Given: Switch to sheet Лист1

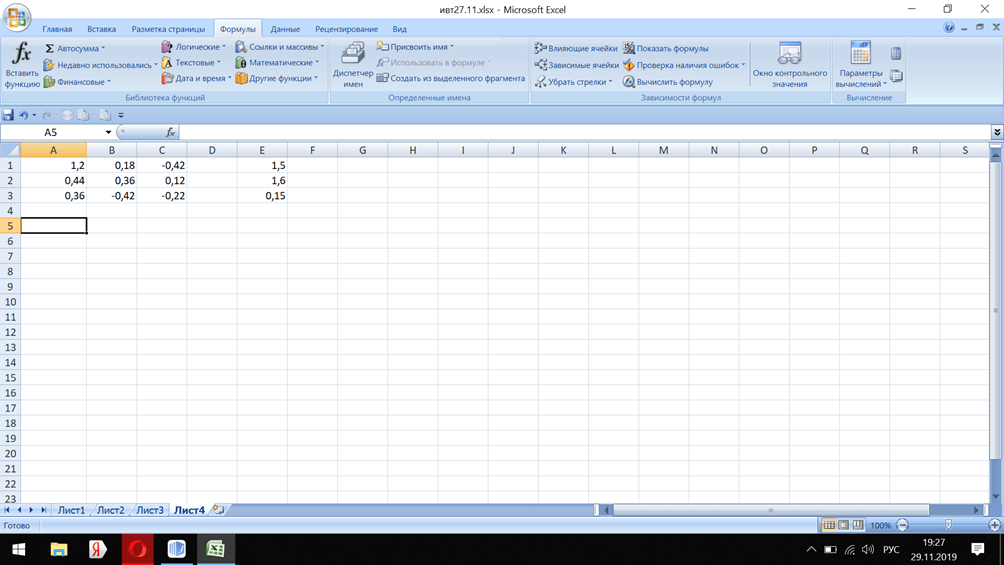Looking at the screenshot, I should tap(71, 510).
